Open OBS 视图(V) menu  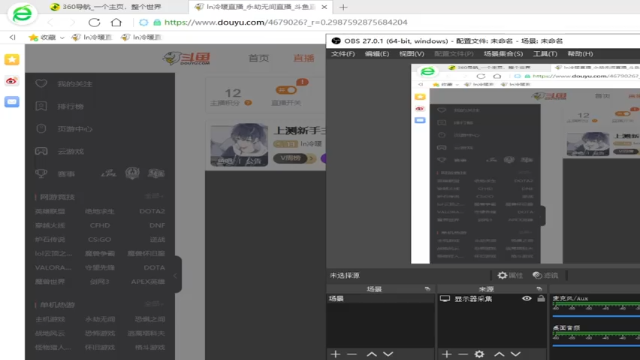[x=411, y=54]
